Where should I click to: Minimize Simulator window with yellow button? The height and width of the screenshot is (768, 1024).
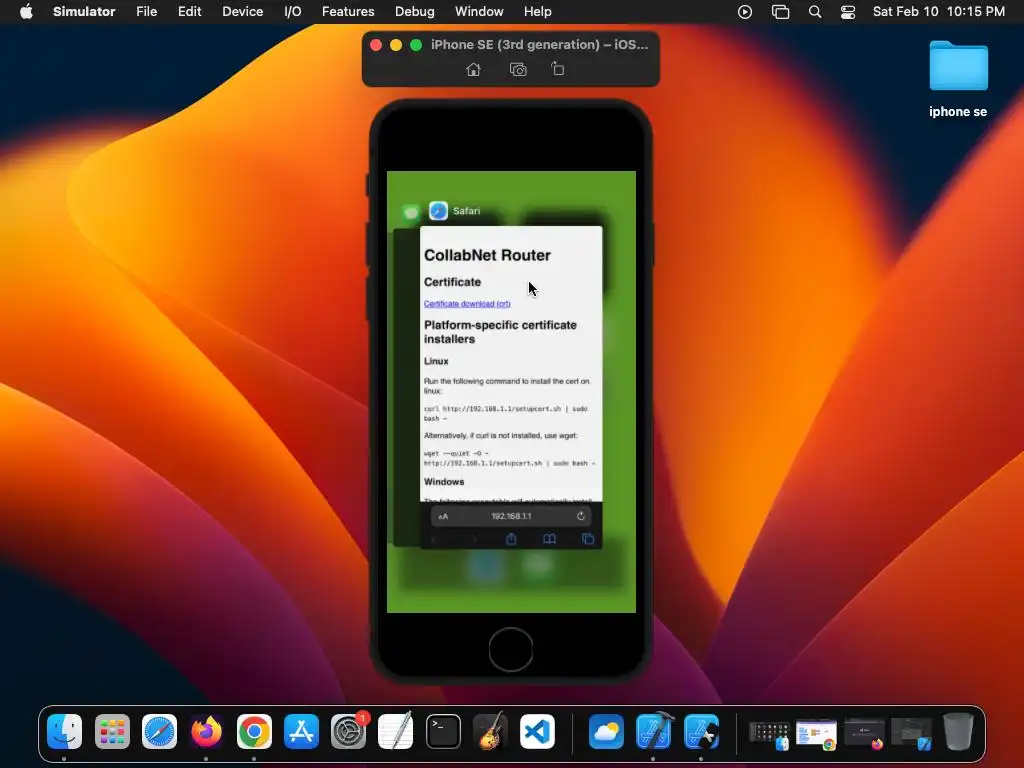click(396, 45)
